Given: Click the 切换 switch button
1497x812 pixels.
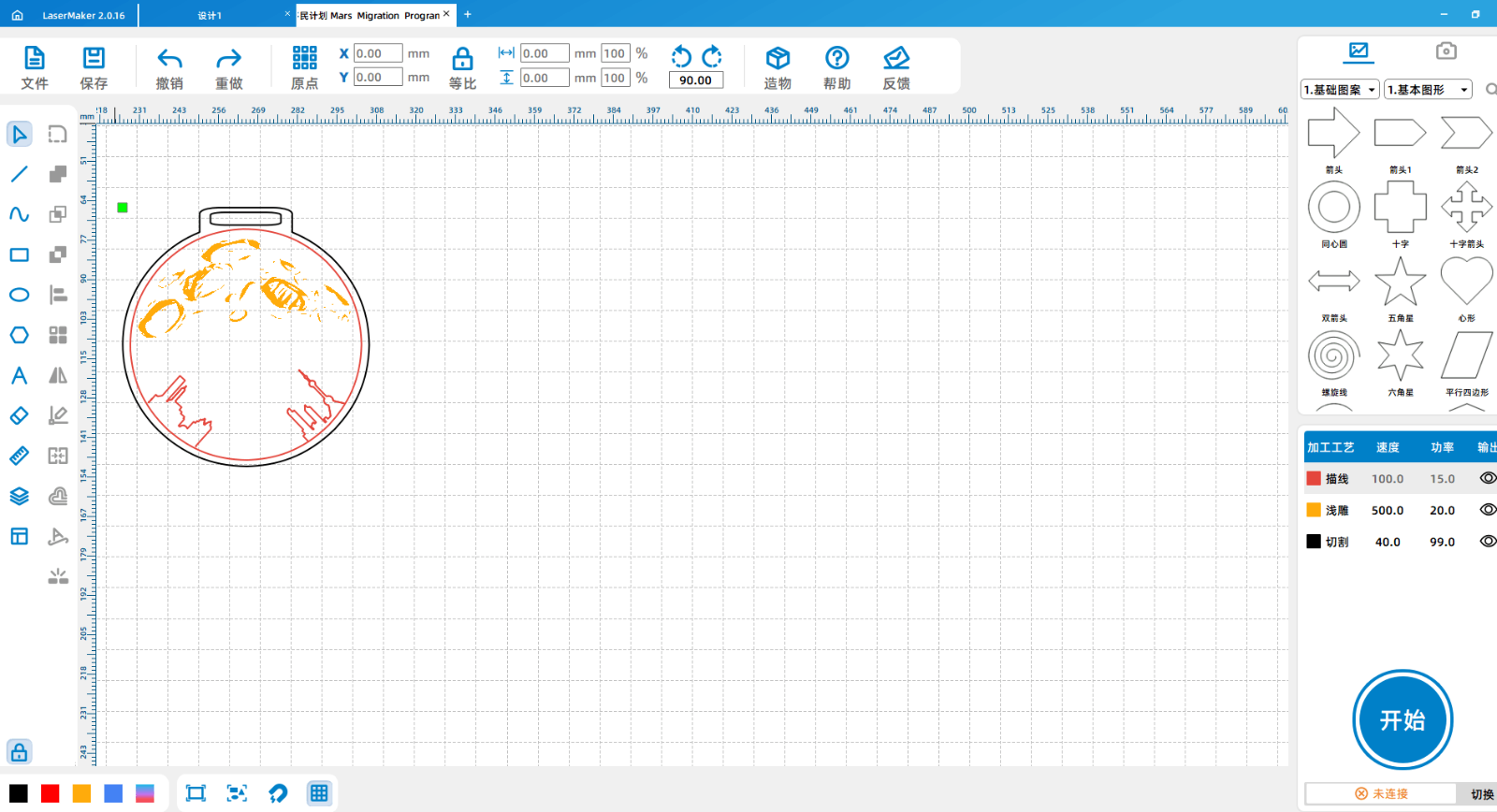Looking at the screenshot, I should coord(1481,793).
